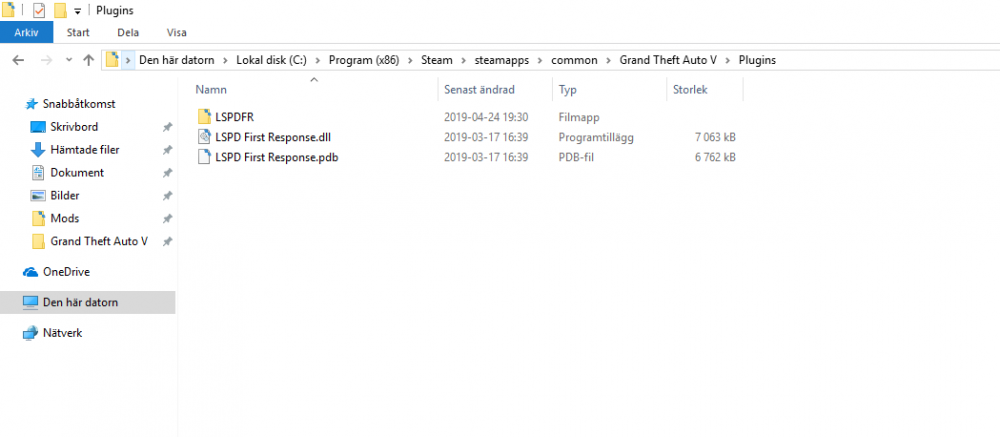Select LSPD First Response.dll file name

point(273,137)
